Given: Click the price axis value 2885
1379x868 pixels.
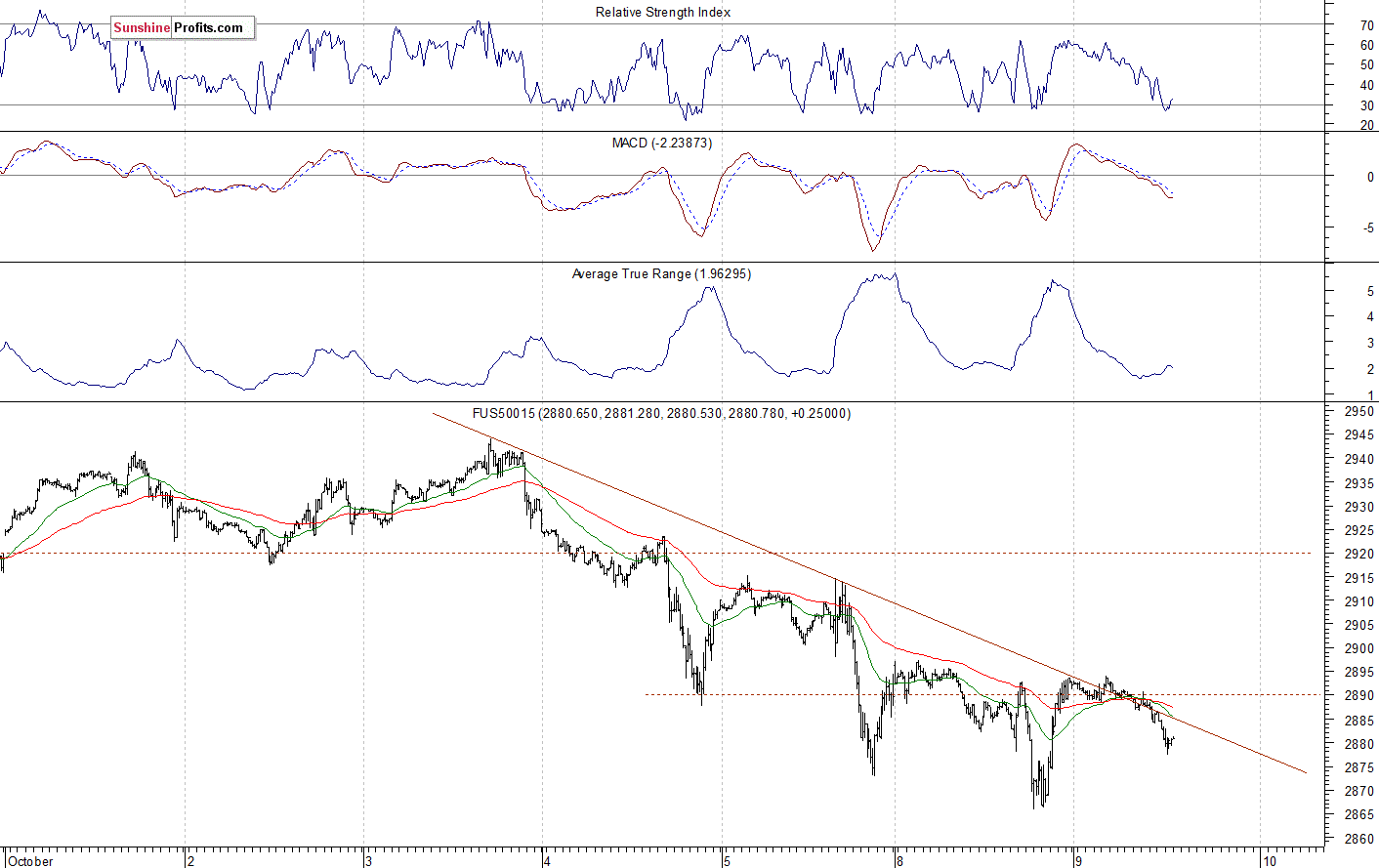Looking at the screenshot, I should point(1360,721).
